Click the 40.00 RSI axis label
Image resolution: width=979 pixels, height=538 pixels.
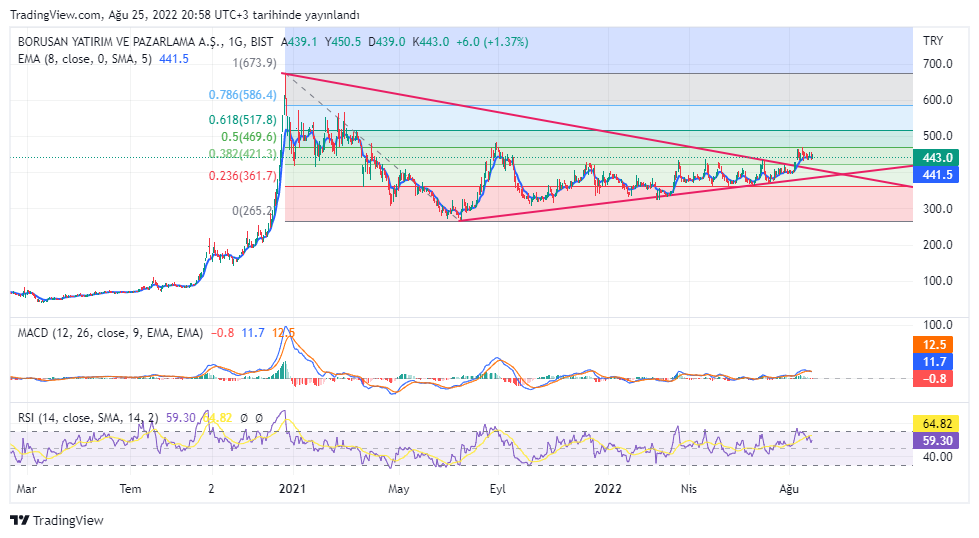pos(938,456)
